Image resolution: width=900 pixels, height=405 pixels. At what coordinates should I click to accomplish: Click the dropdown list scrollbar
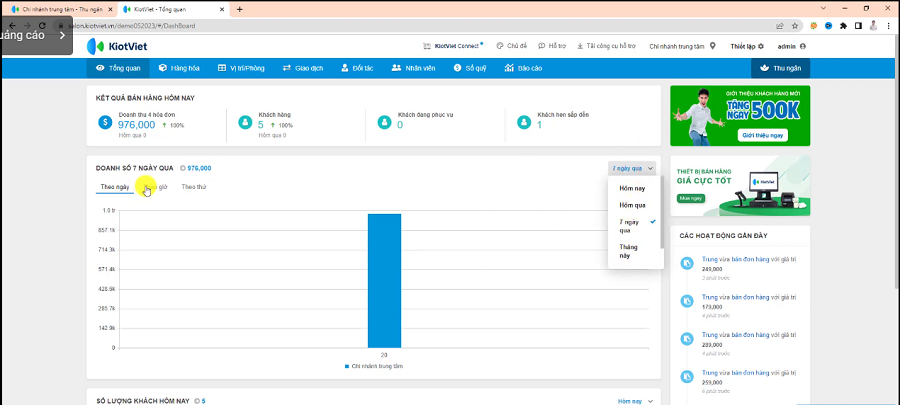click(662, 212)
